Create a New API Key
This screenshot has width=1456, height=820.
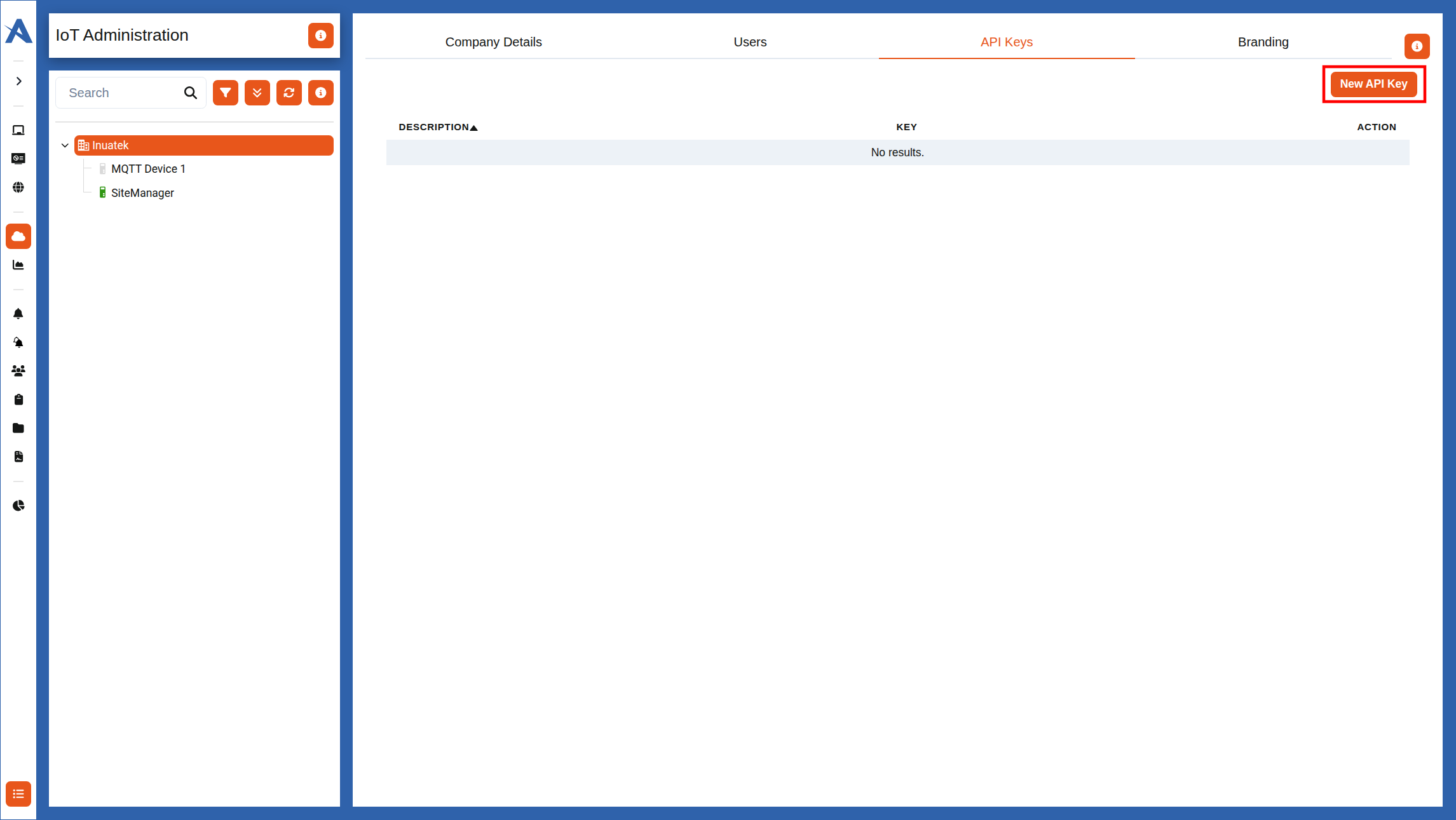pyautogui.click(x=1373, y=83)
